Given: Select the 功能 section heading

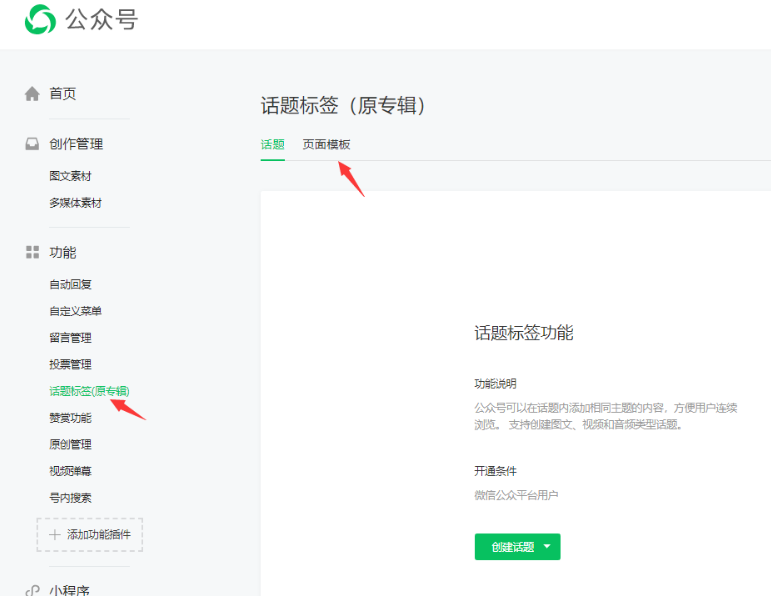Looking at the screenshot, I should 62,252.
